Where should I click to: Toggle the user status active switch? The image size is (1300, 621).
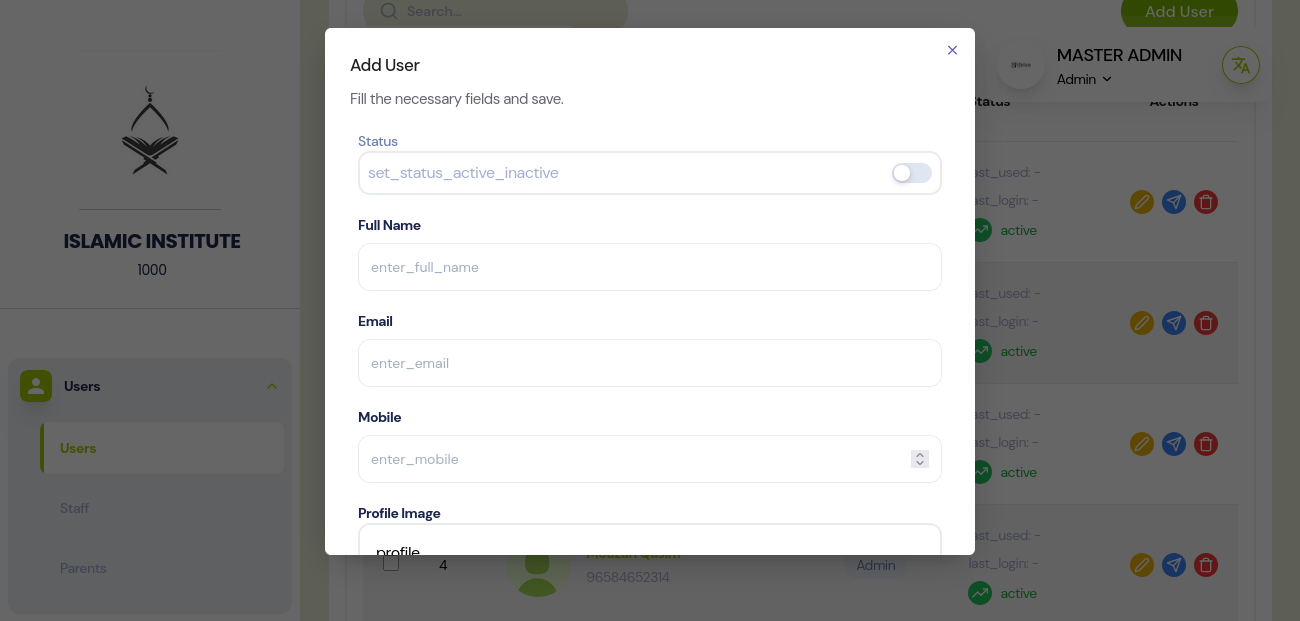pyautogui.click(x=911, y=173)
